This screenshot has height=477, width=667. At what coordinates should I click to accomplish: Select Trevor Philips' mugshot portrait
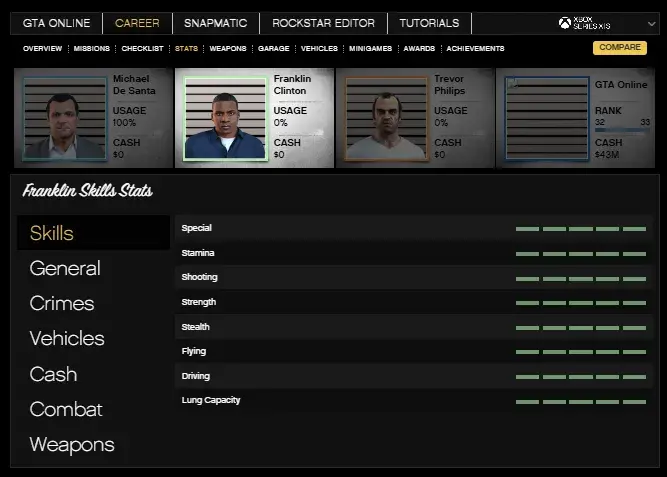coord(386,118)
